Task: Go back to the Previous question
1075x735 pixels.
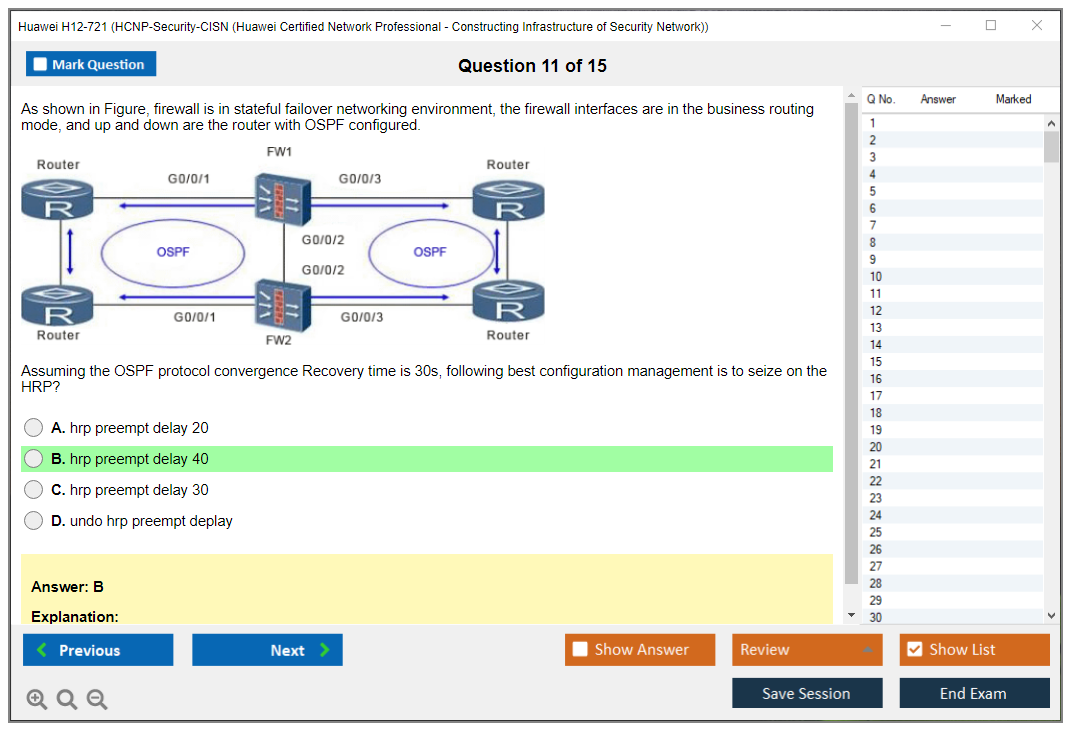Action: [98, 650]
